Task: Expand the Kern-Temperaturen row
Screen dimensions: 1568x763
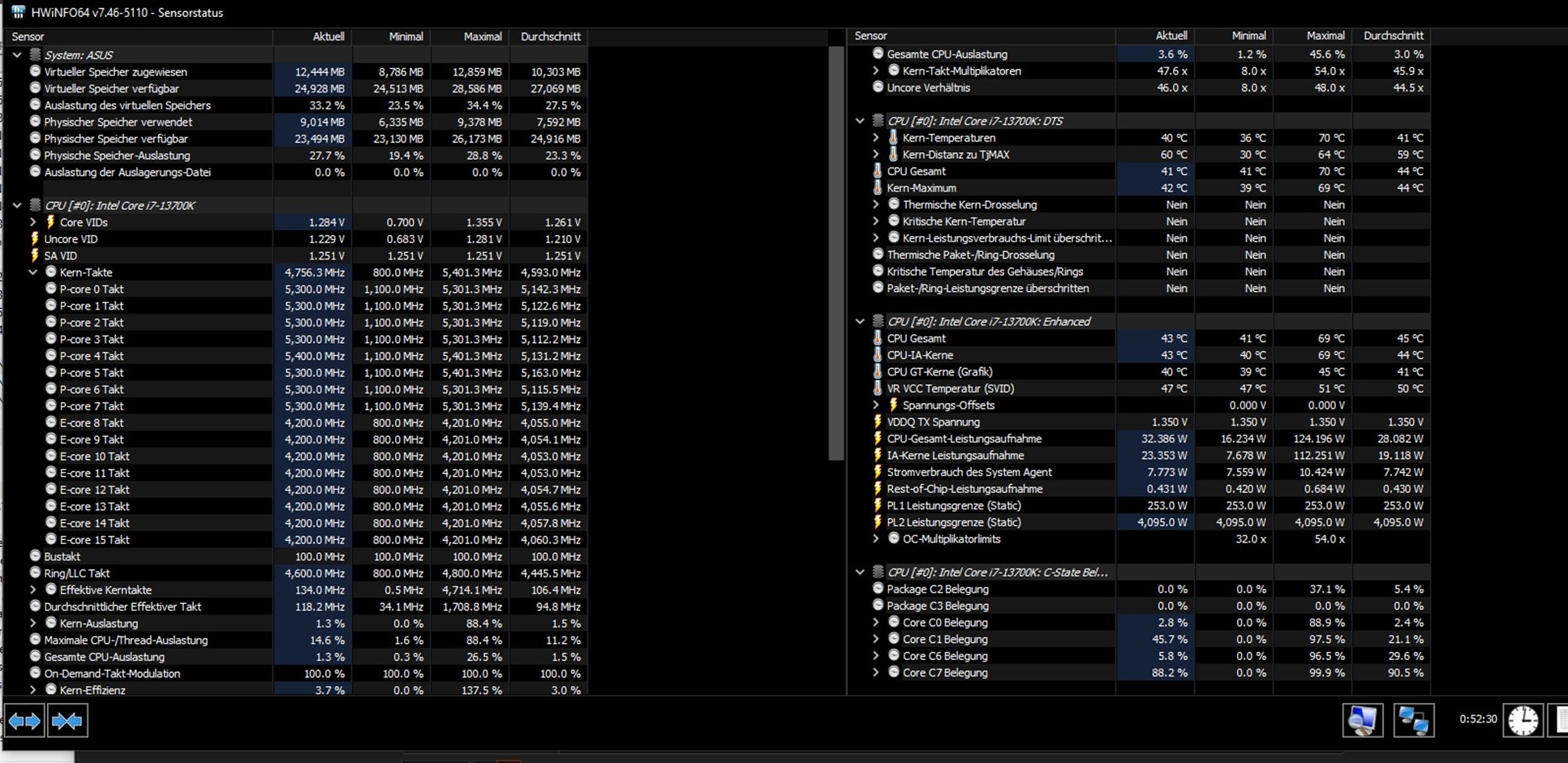Action: point(876,138)
